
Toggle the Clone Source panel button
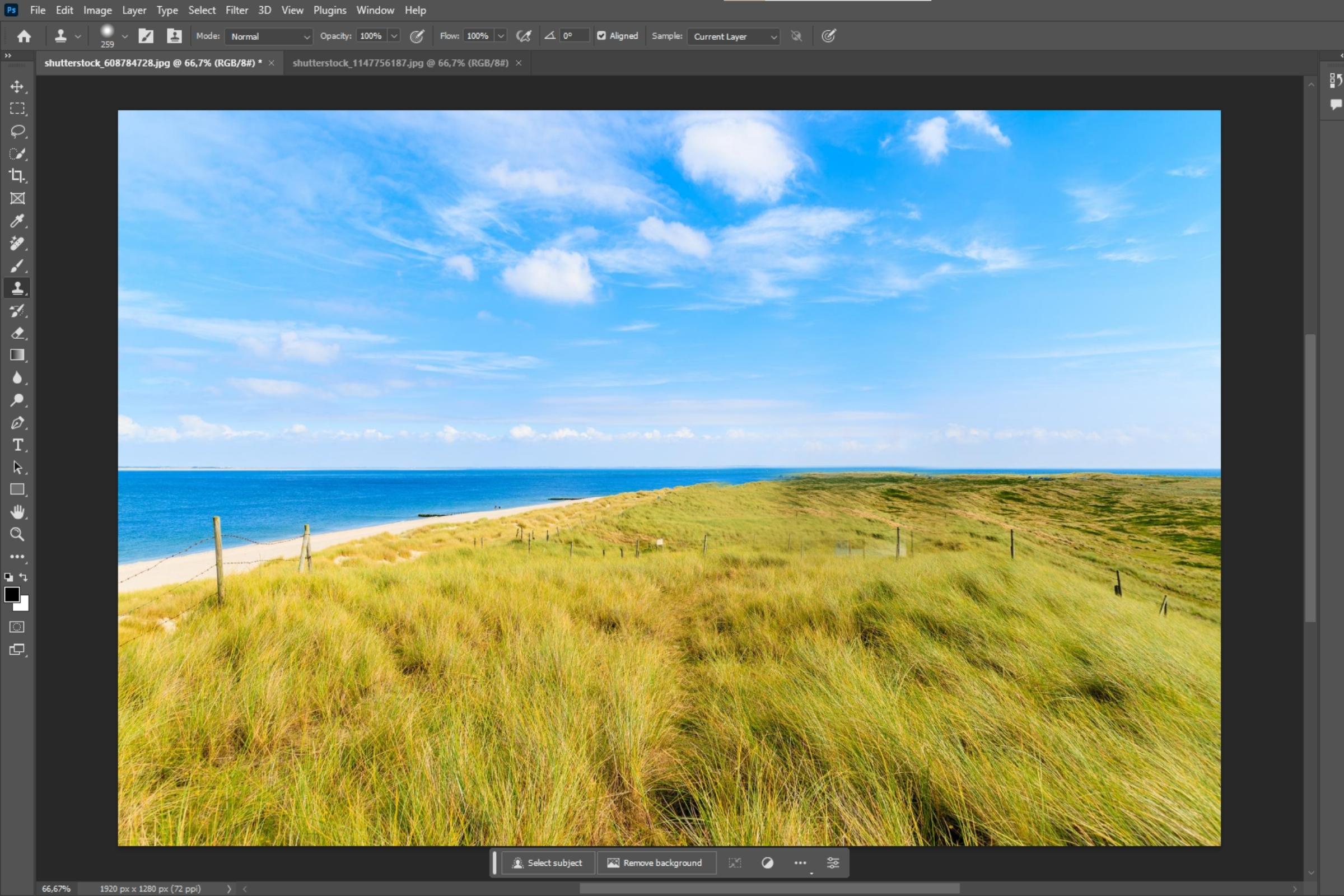coord(174,36)
